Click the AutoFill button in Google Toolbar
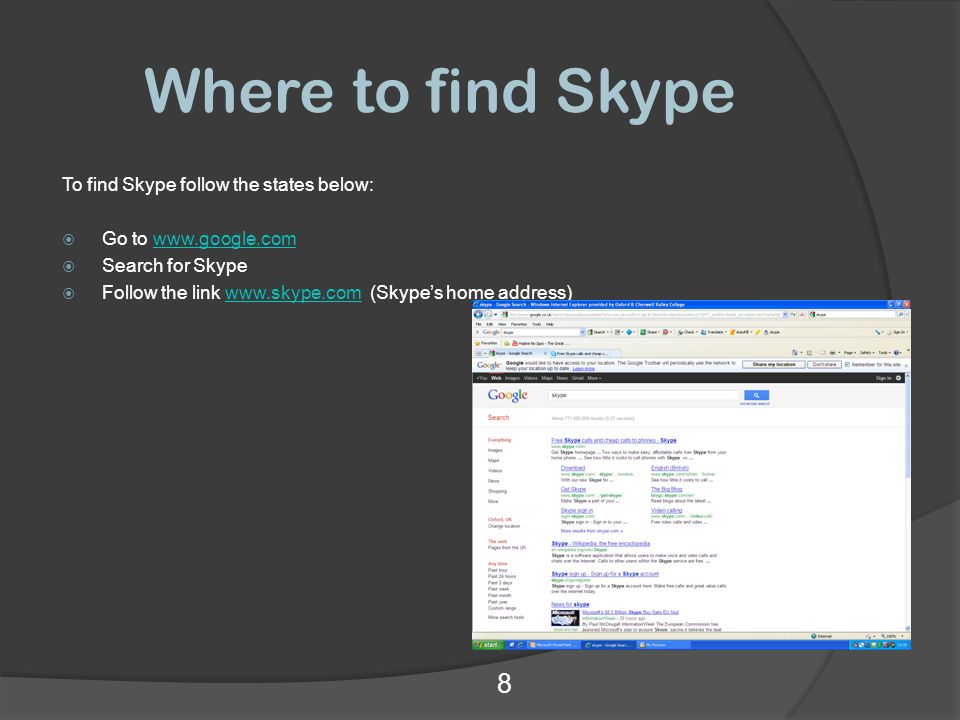The width and height of the screenshot is (960, 720). 739,332
